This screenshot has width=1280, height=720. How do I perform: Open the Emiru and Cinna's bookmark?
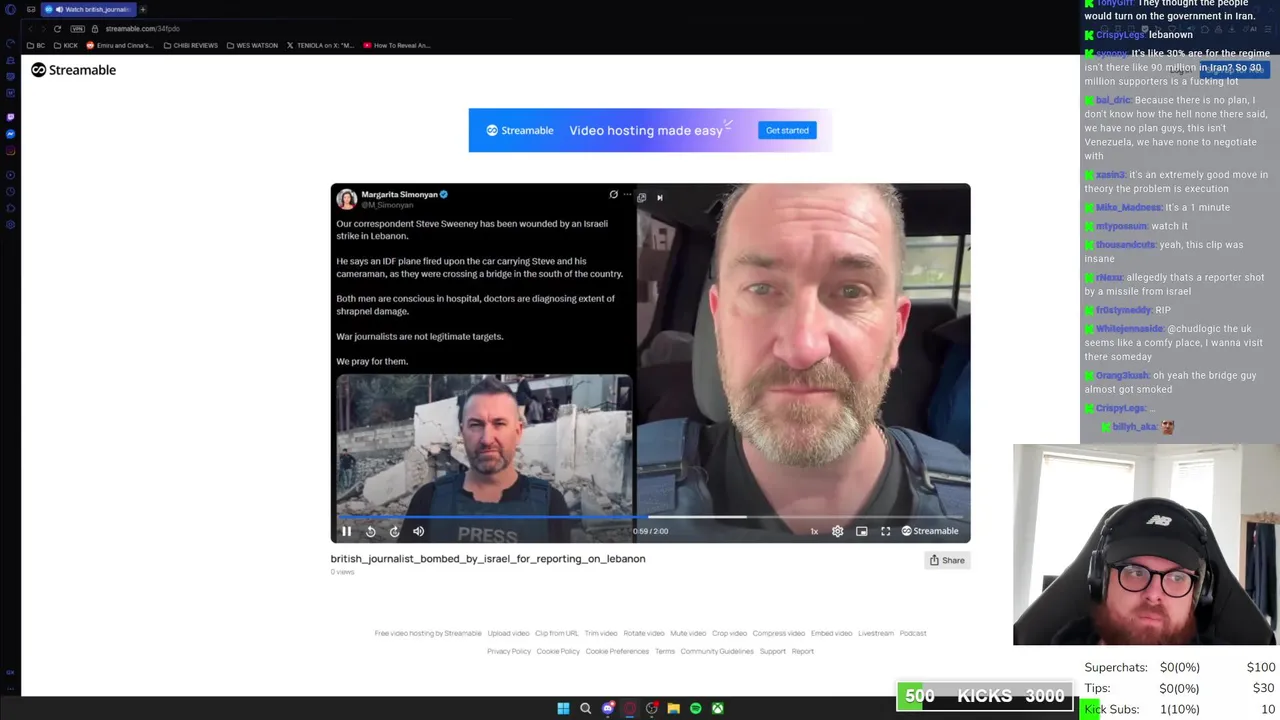(x=120, y=45)
